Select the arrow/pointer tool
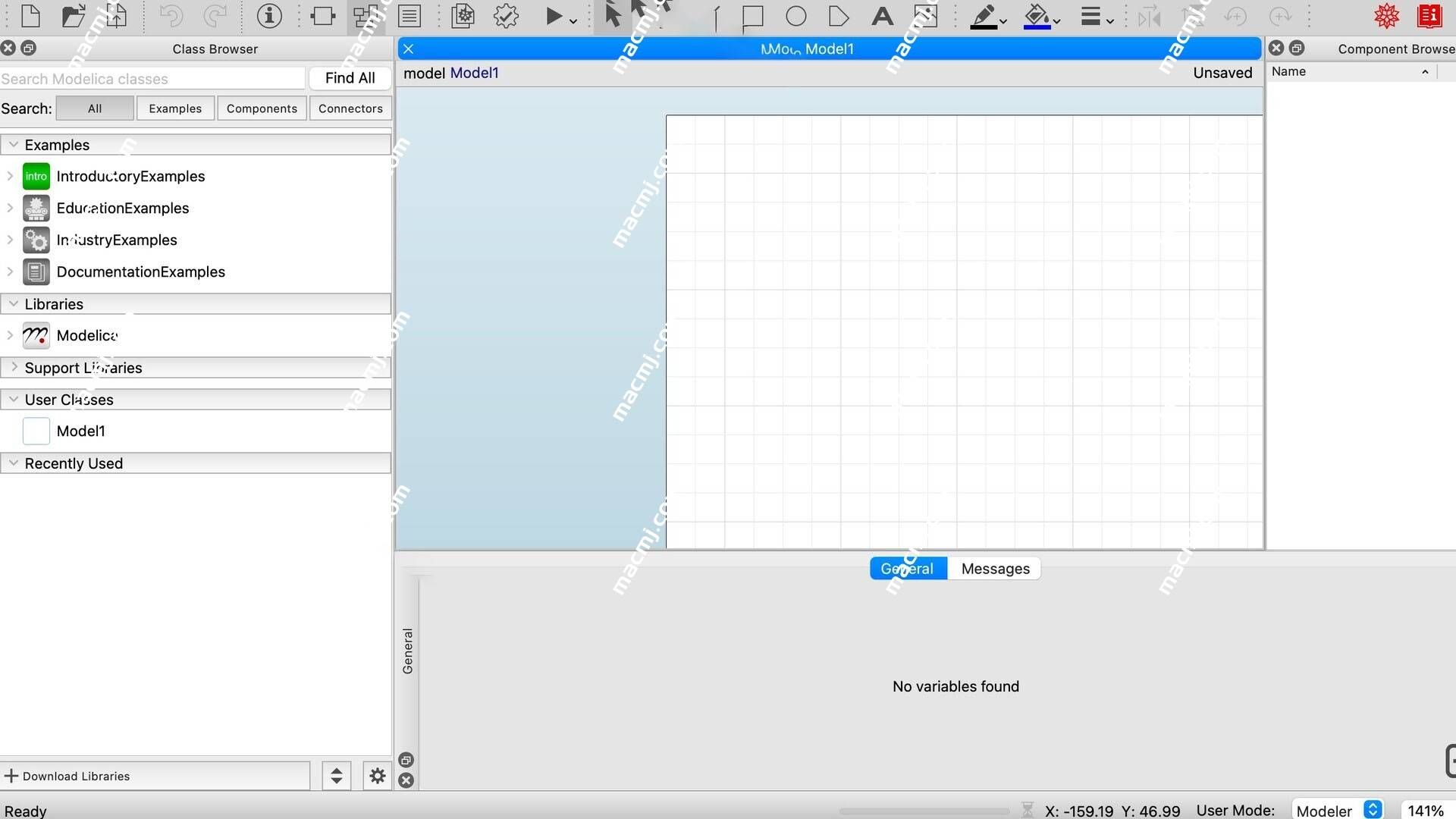1456x819 pixels. coord(613,15)
